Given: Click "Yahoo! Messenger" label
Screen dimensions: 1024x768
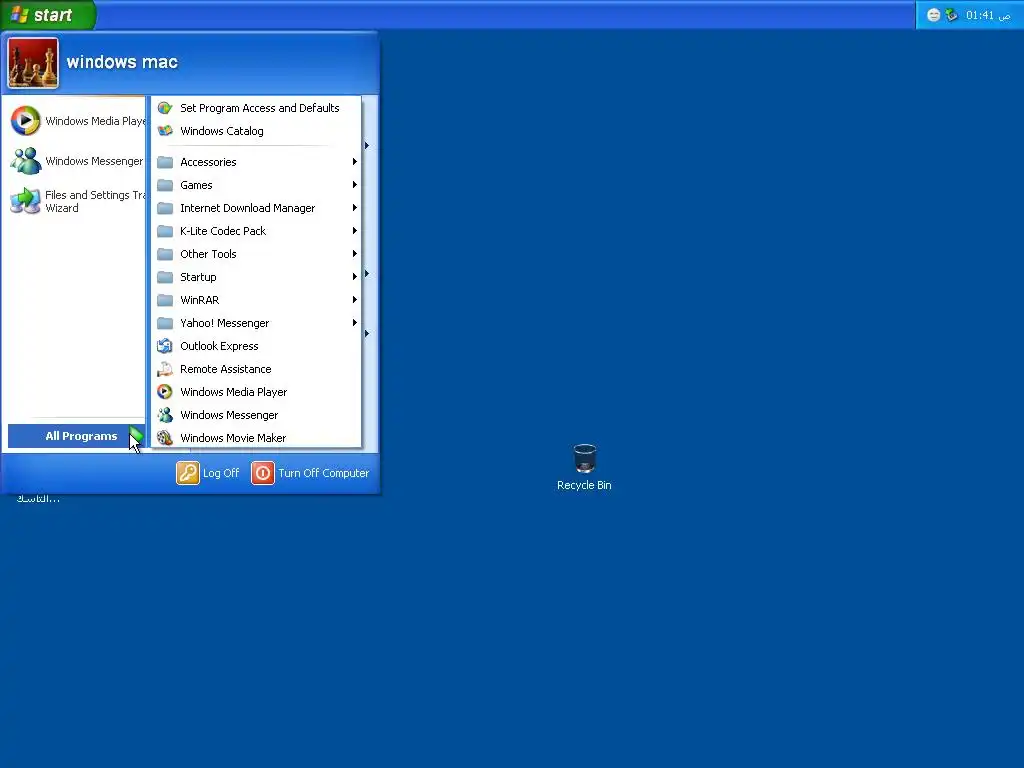Looking at the screenshot, I should [225, 323].
